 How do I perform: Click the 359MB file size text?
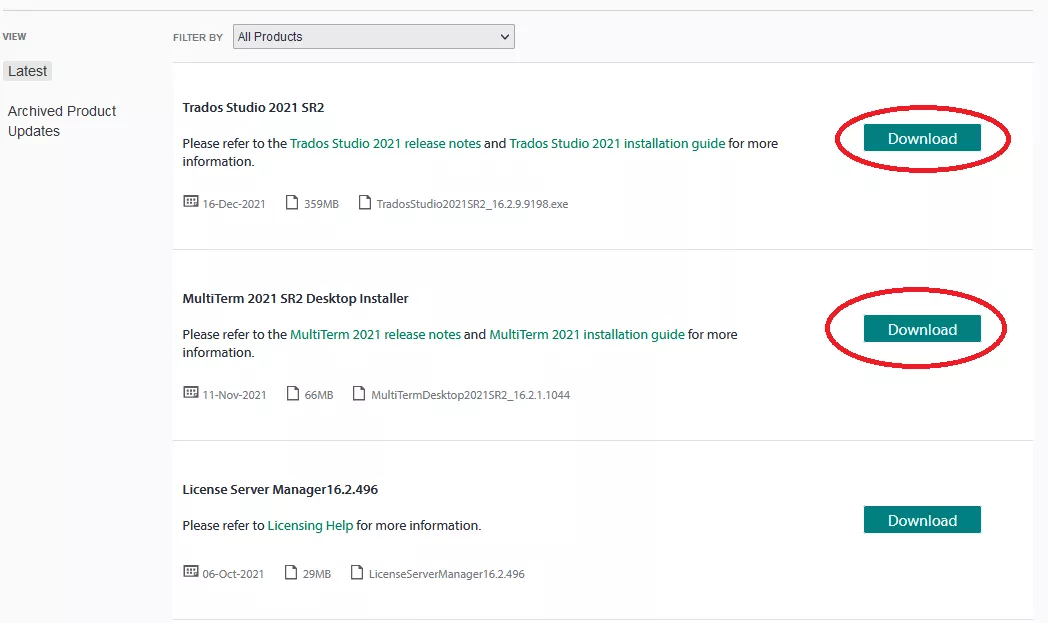[x=321, y=205]
